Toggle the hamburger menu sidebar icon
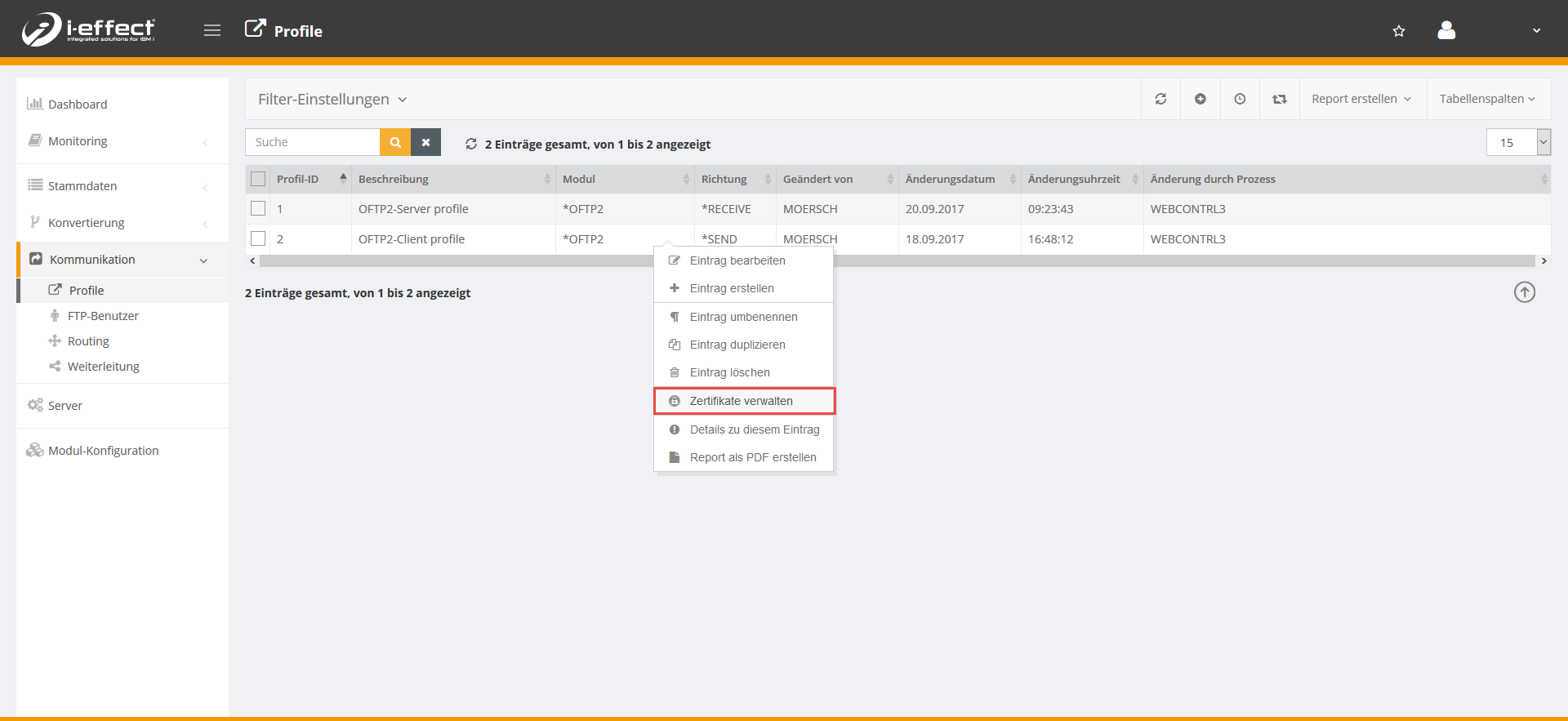Screen dimensions: 1568x721 (x=212, y=31)
